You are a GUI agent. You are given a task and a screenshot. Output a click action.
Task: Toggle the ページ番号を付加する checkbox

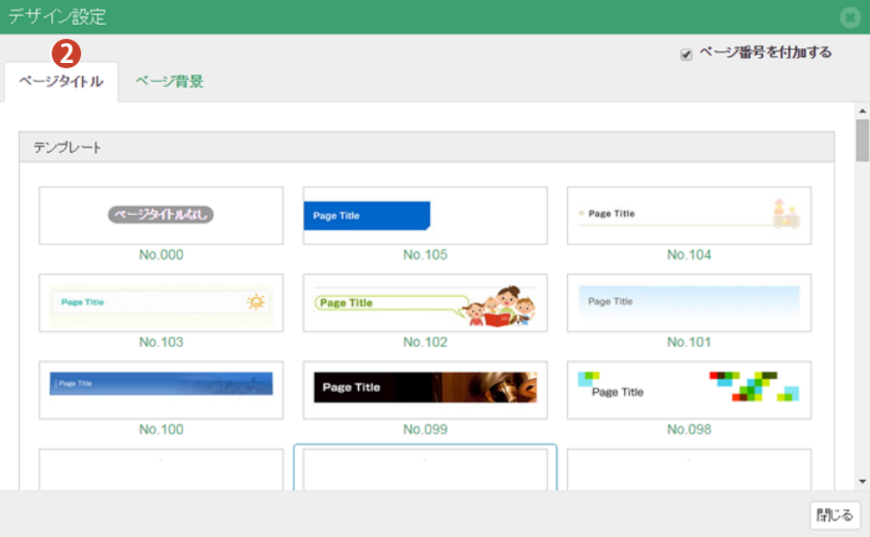tap(686, 55)
